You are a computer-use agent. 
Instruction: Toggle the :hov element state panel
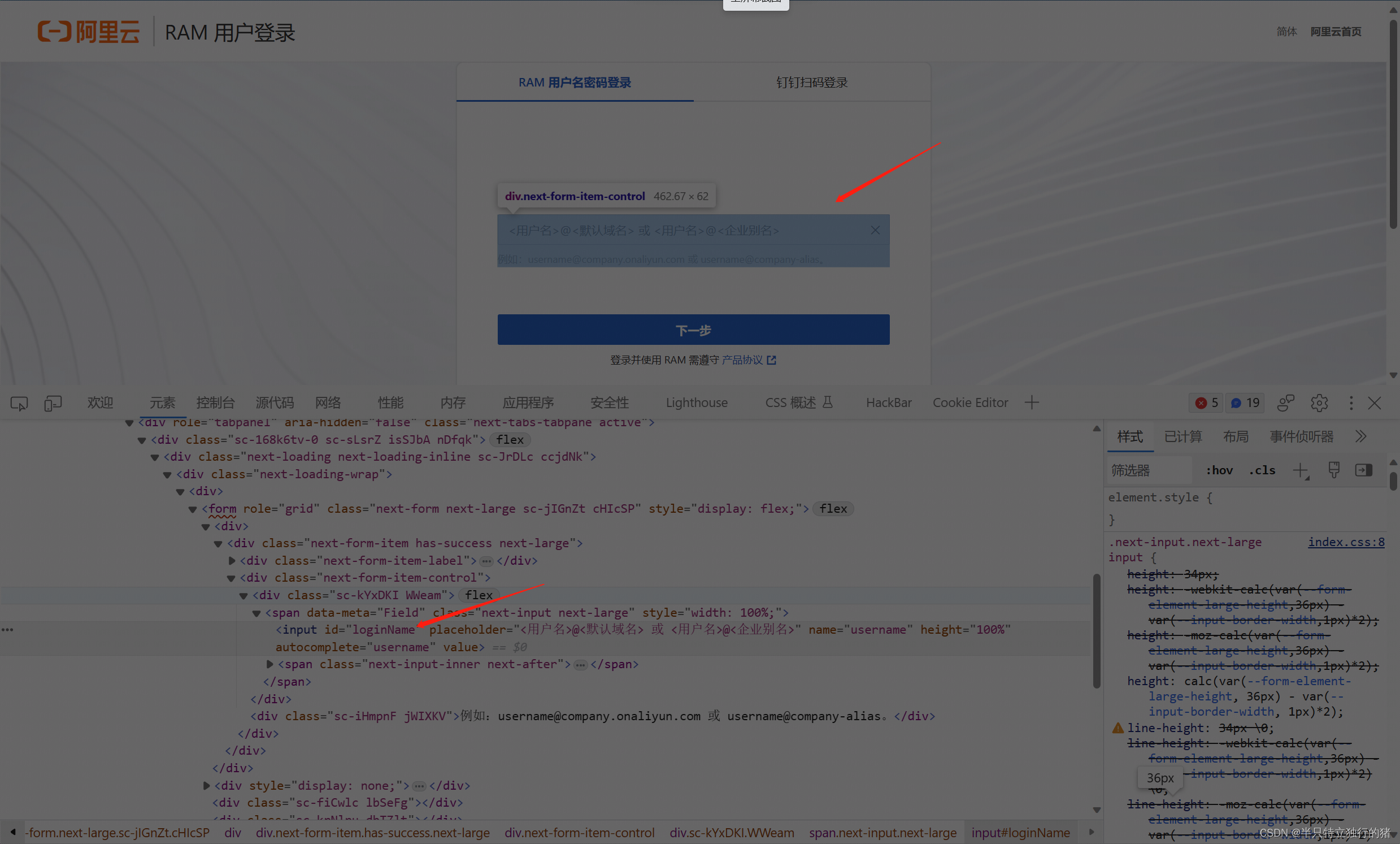(1219, 470)
